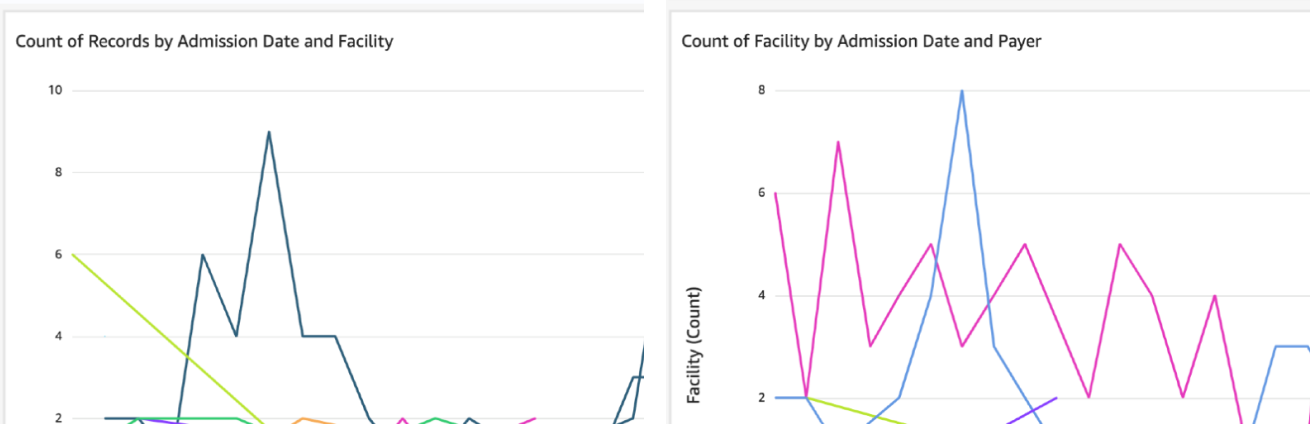Select the orange line bump in left chart
Viewport: 1310px width, 424px height.
coord(302,419)
